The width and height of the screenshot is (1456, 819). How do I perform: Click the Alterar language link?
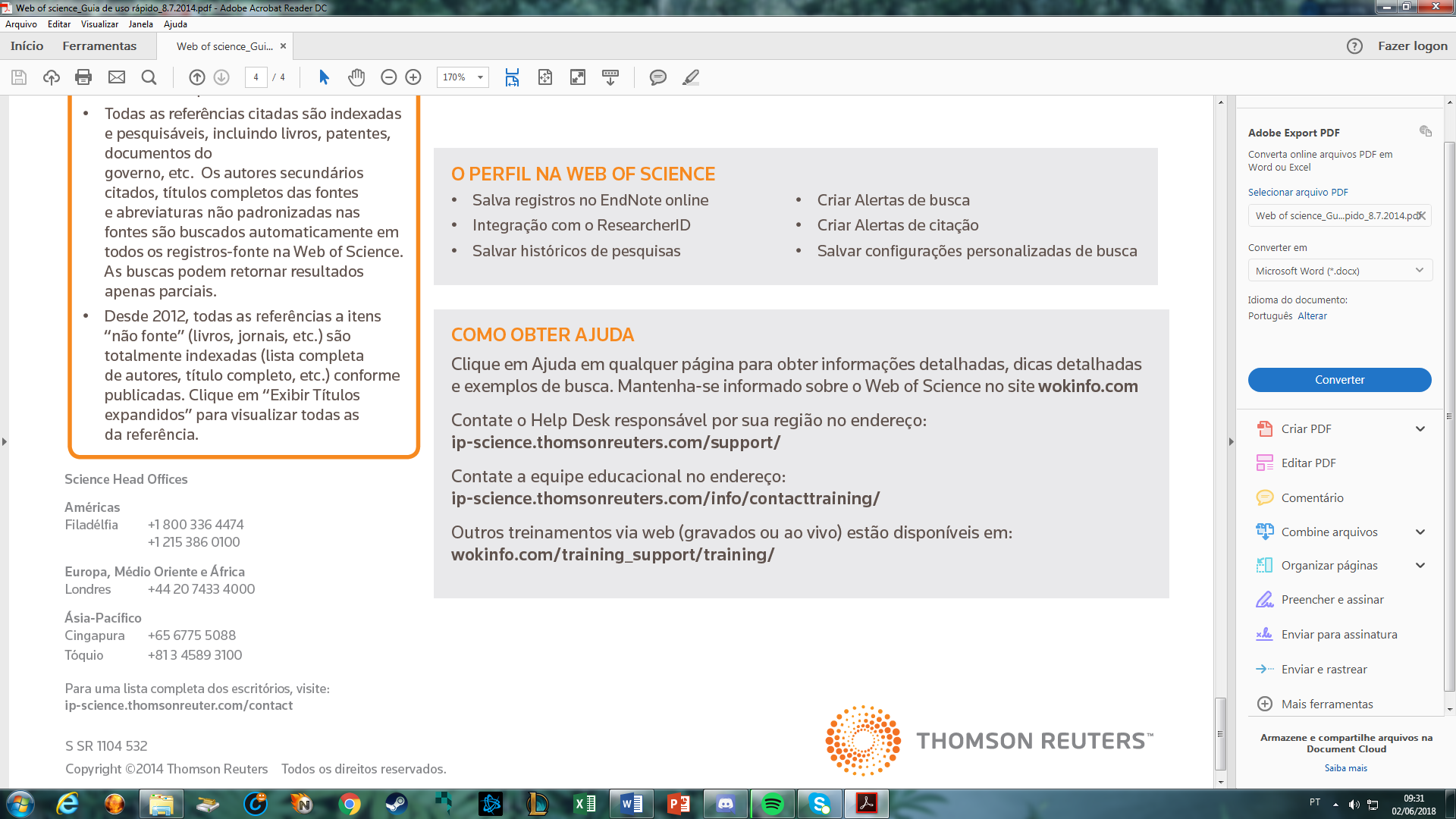click(1312, 316)
